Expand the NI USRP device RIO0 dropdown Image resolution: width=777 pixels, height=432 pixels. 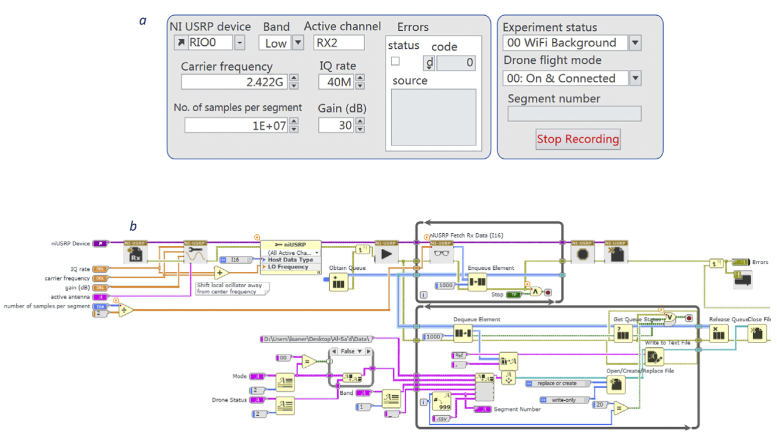pos(239,43)
